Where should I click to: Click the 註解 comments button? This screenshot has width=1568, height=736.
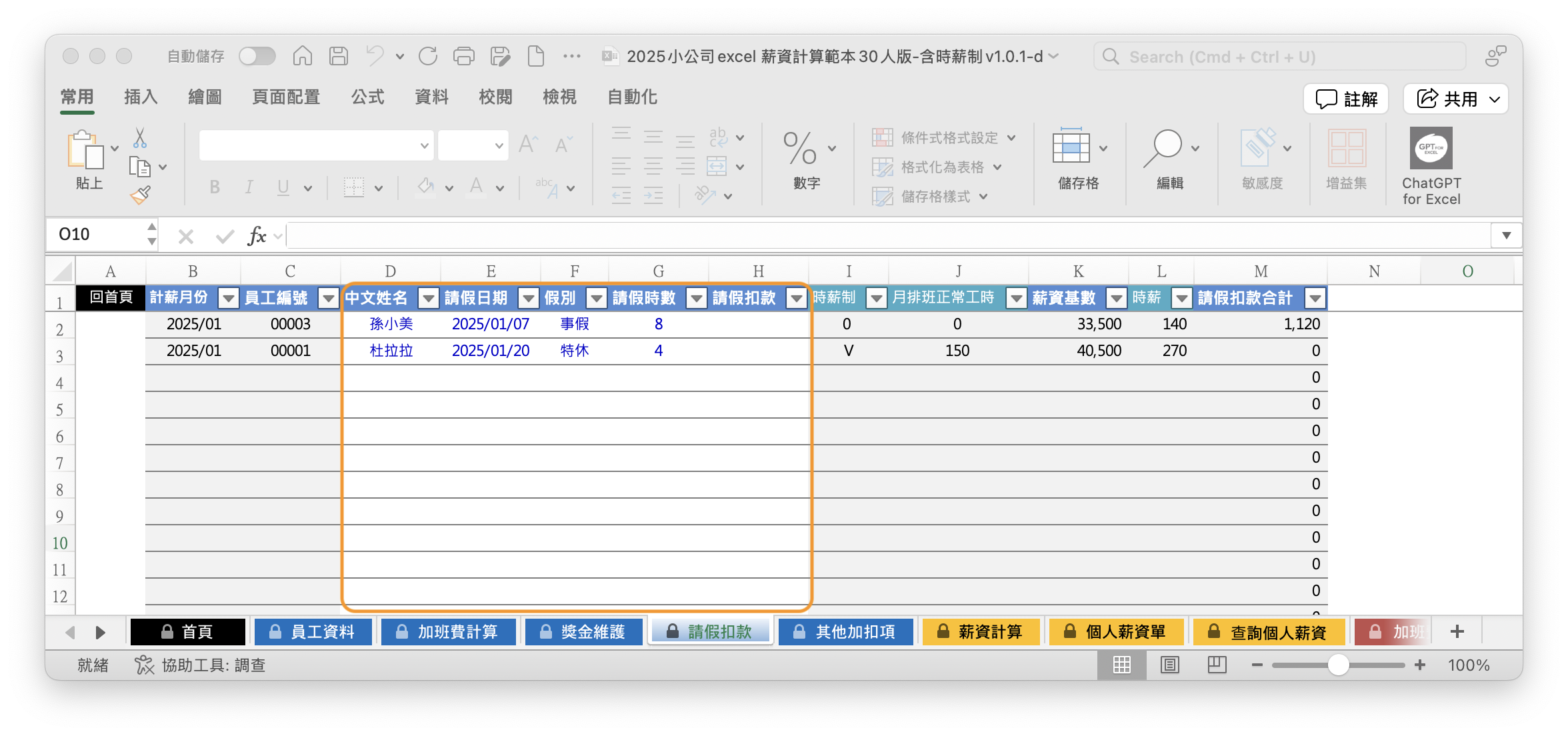[x=1346, y=99]
